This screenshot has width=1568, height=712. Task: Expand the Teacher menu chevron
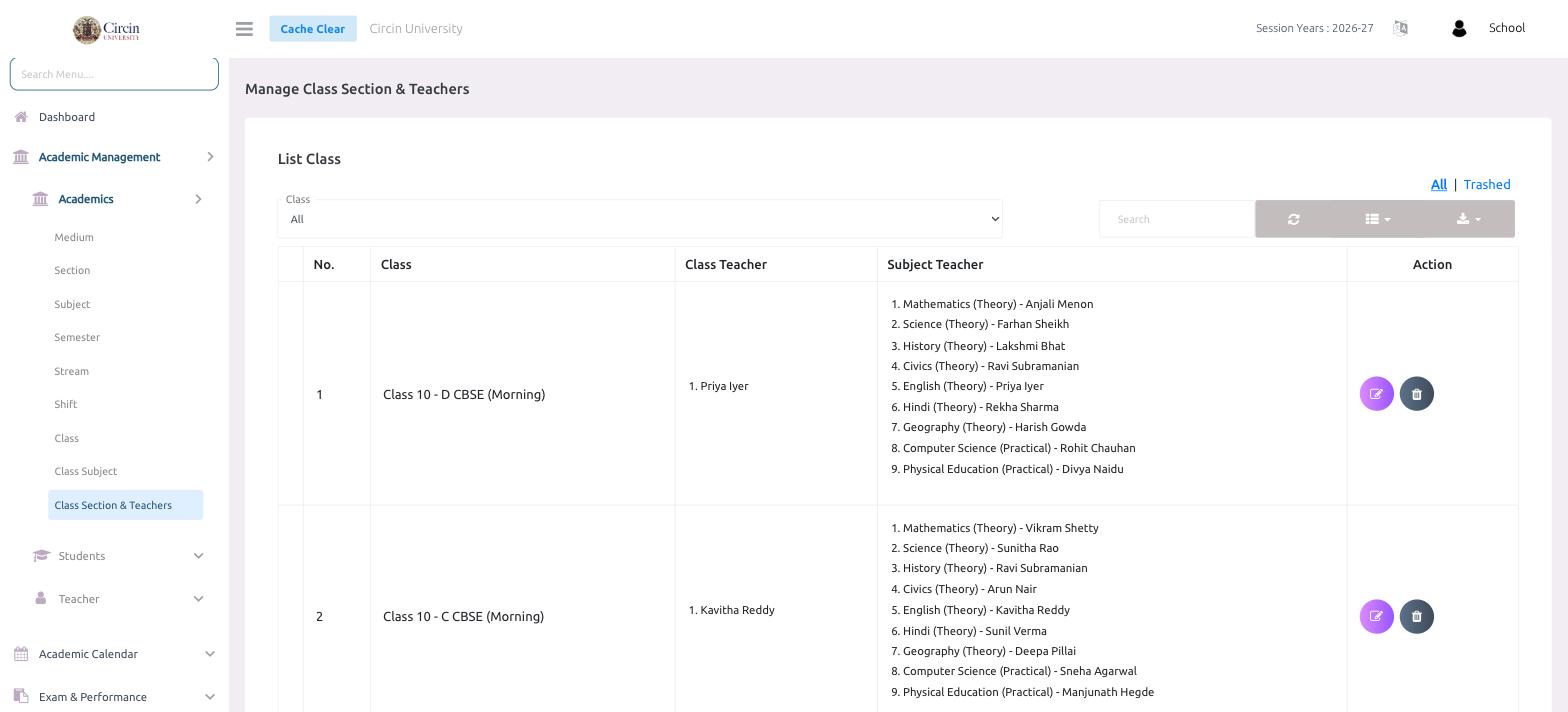[x=198, y=599]
